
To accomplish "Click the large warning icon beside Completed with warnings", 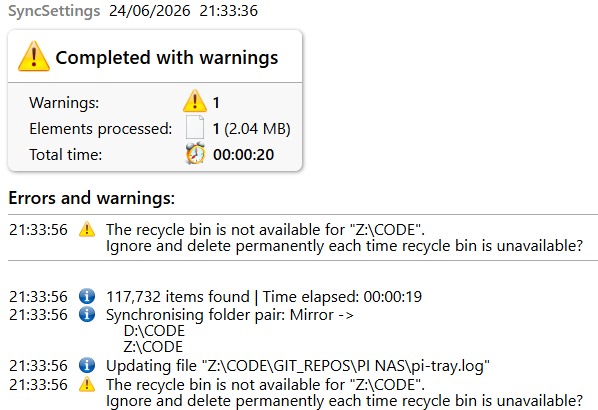I will [34, 56].
